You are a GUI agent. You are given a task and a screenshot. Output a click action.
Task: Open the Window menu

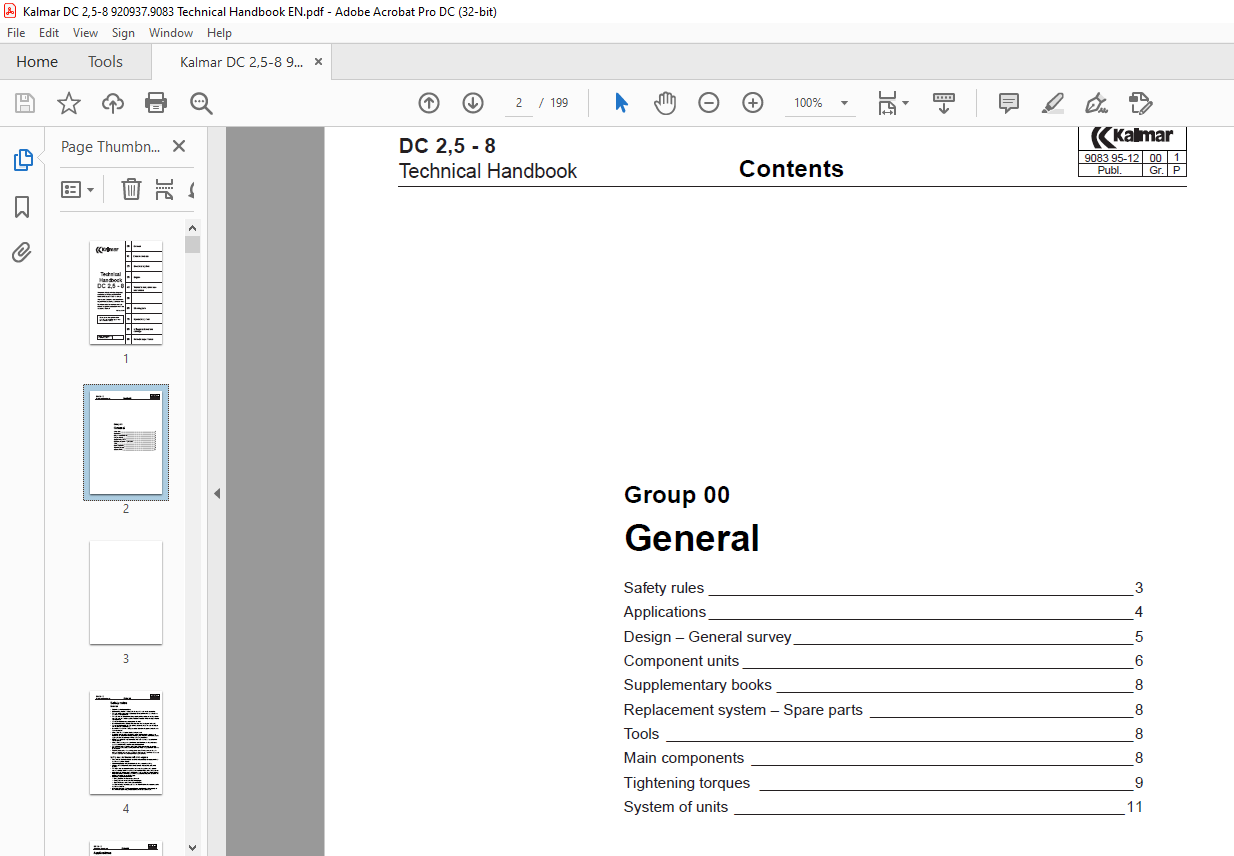click(171, 33)
